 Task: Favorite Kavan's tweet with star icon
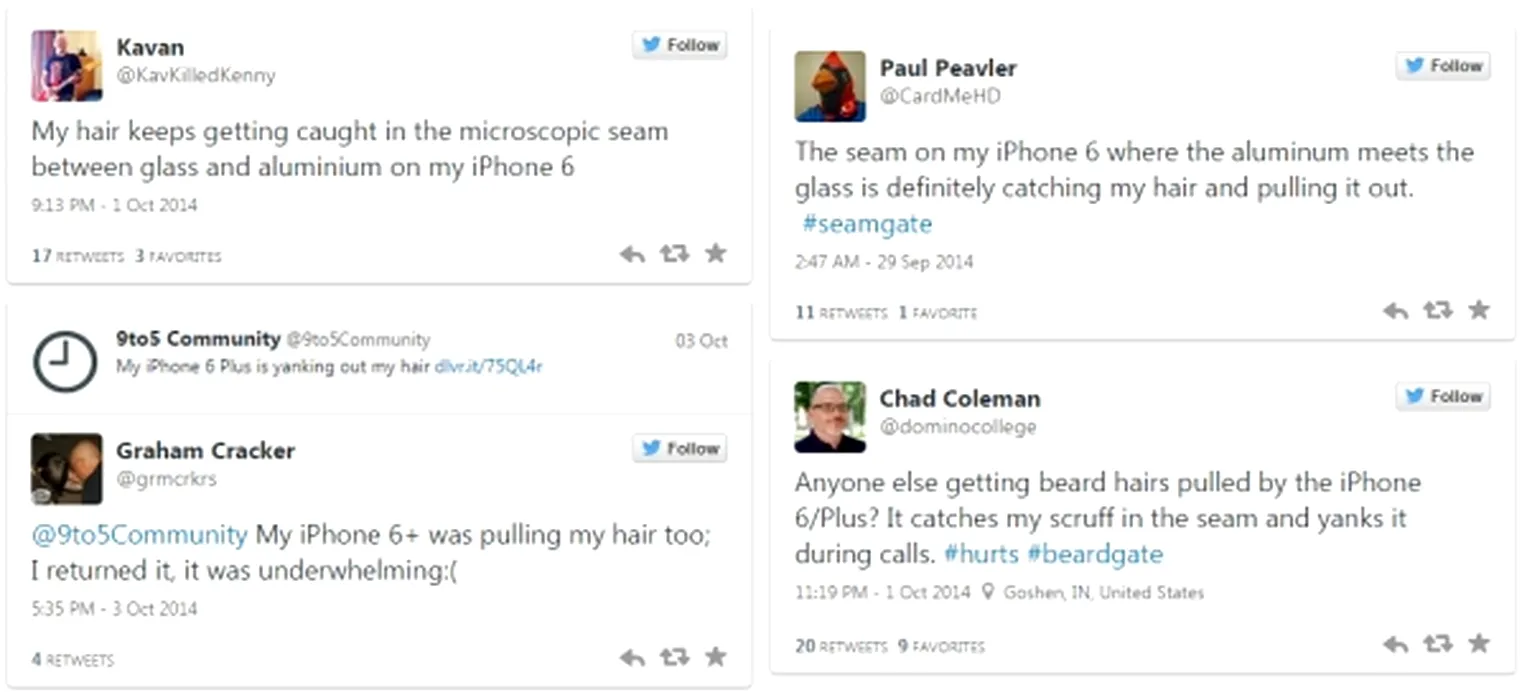point(716,253)
